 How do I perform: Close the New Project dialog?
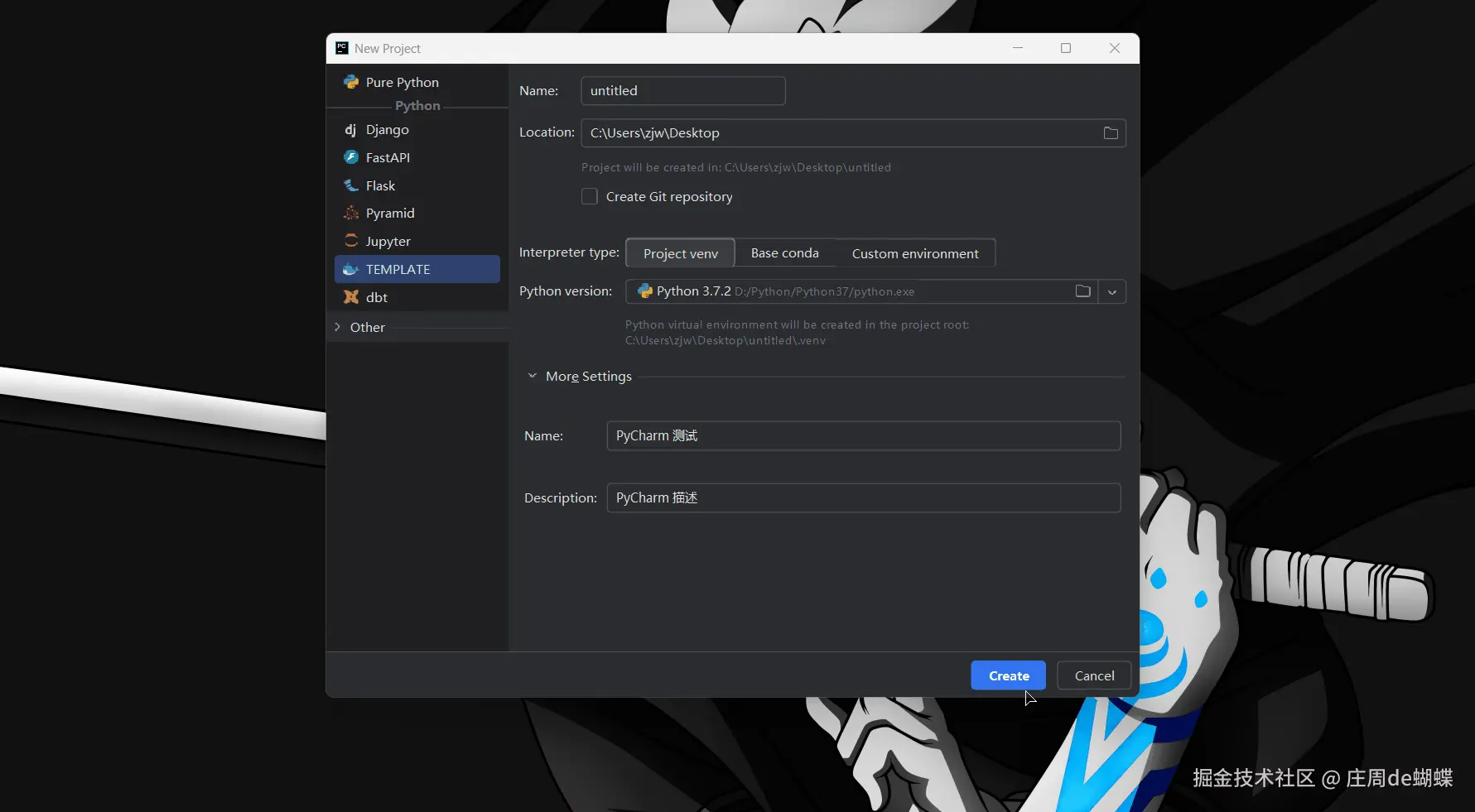click(x=1115, y=48)
